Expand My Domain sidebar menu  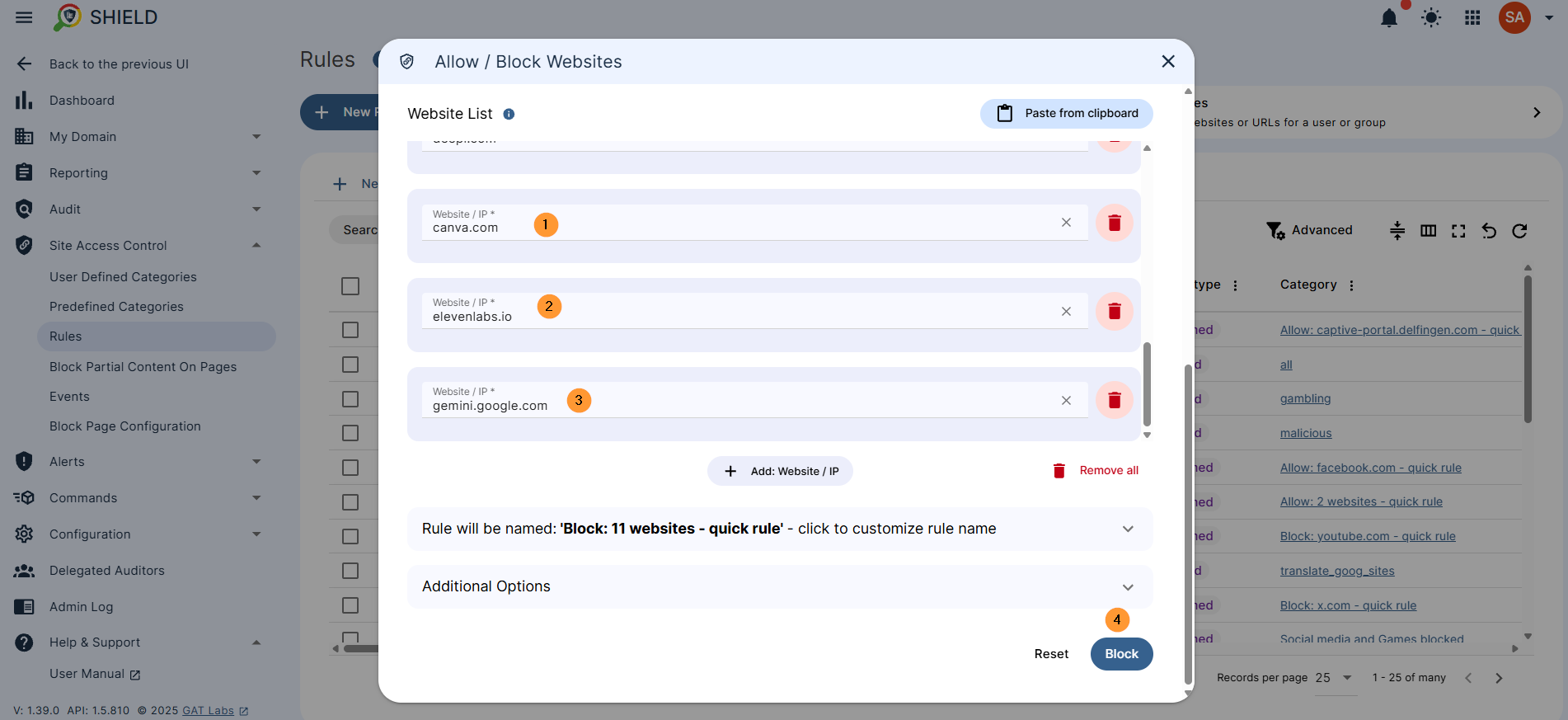(x=256, y=137)
